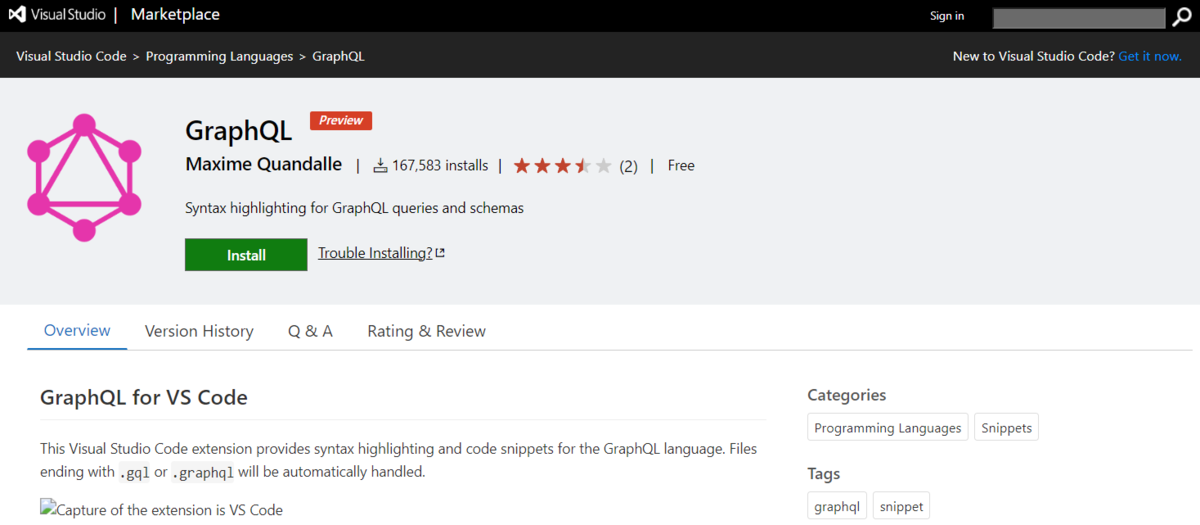Click the star rating display
This screenshot has width=1200, height=525.
coord(562,166)
